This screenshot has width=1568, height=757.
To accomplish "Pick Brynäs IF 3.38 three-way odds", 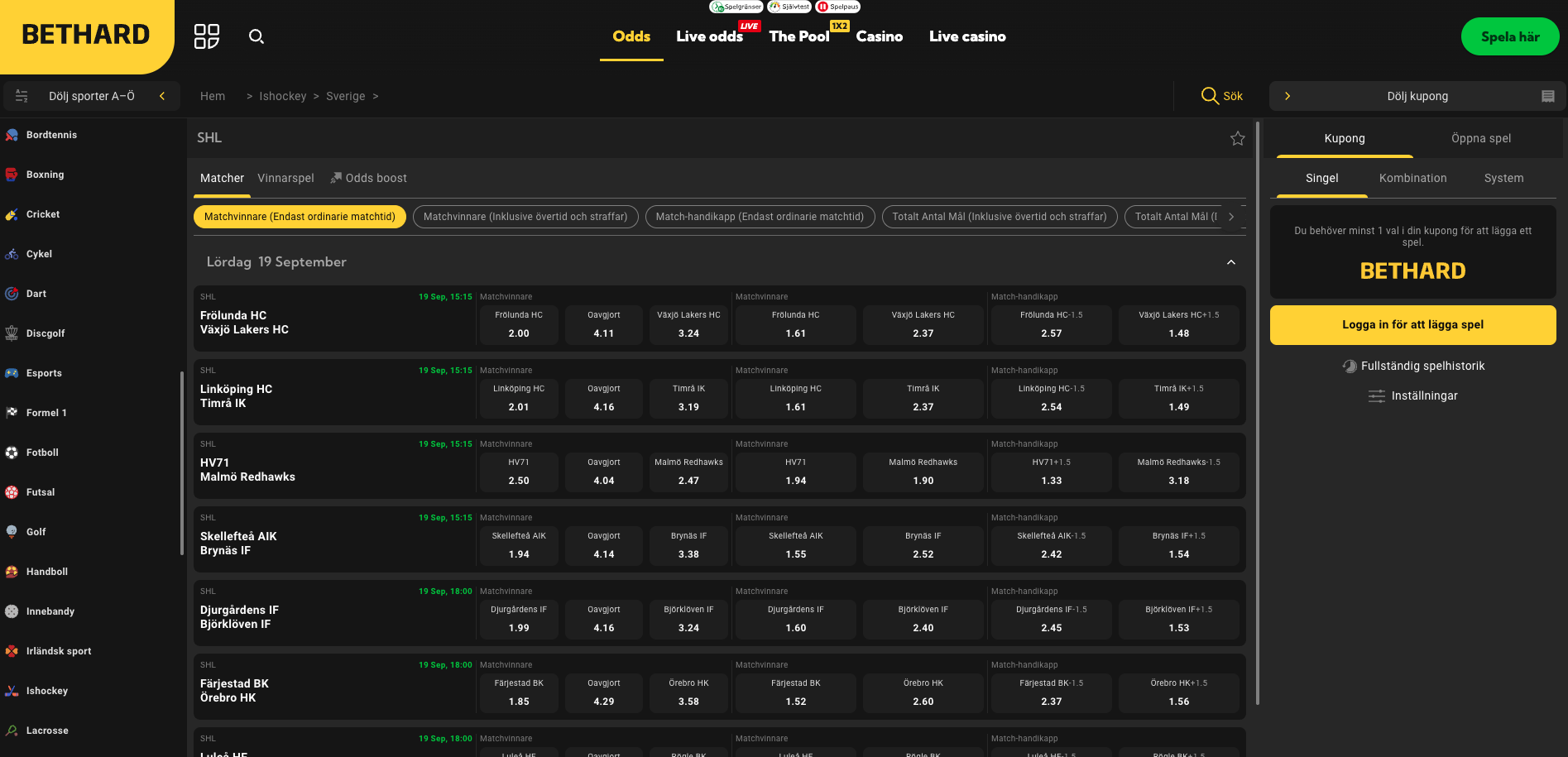I will point(688,545).
